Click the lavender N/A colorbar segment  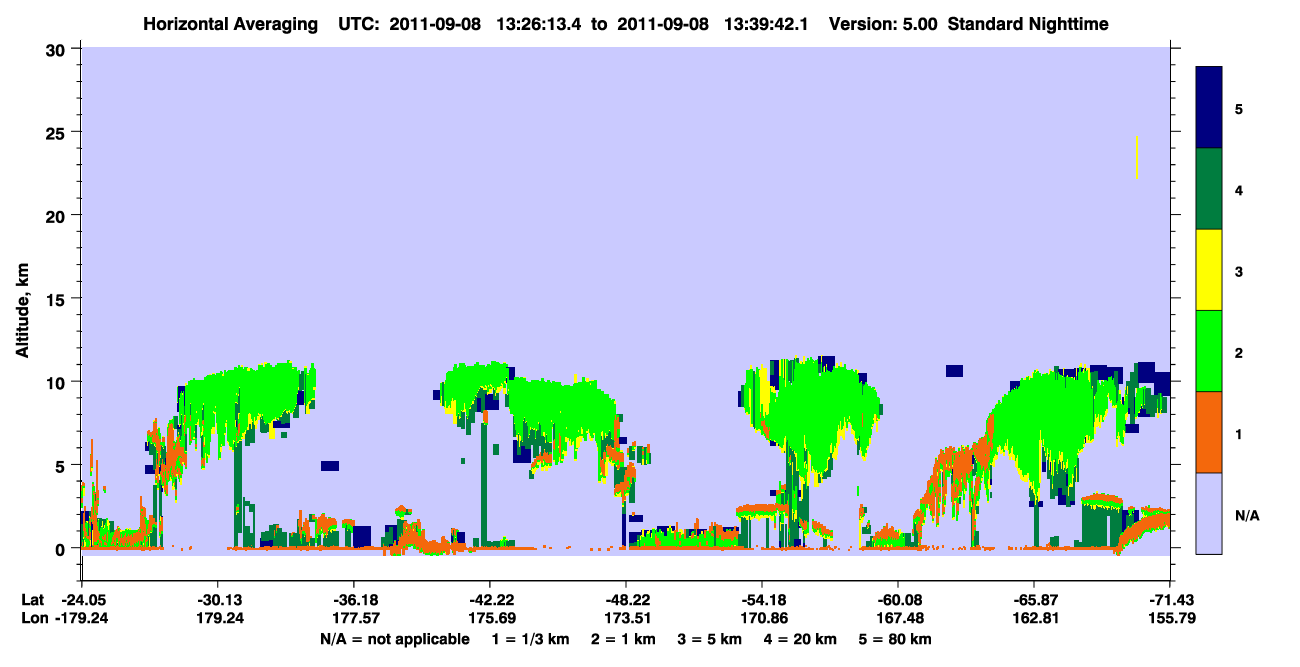click(1209, 513)
